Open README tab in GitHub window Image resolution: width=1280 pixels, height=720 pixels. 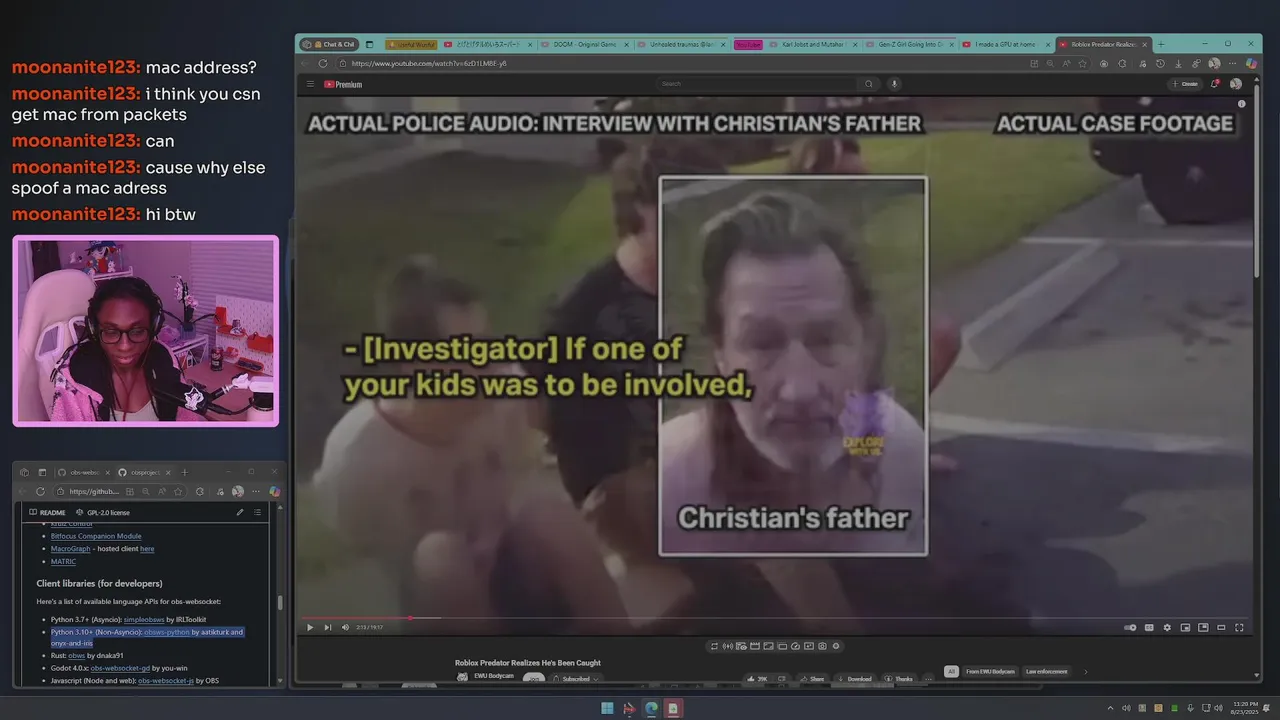[x=47, y=512]
